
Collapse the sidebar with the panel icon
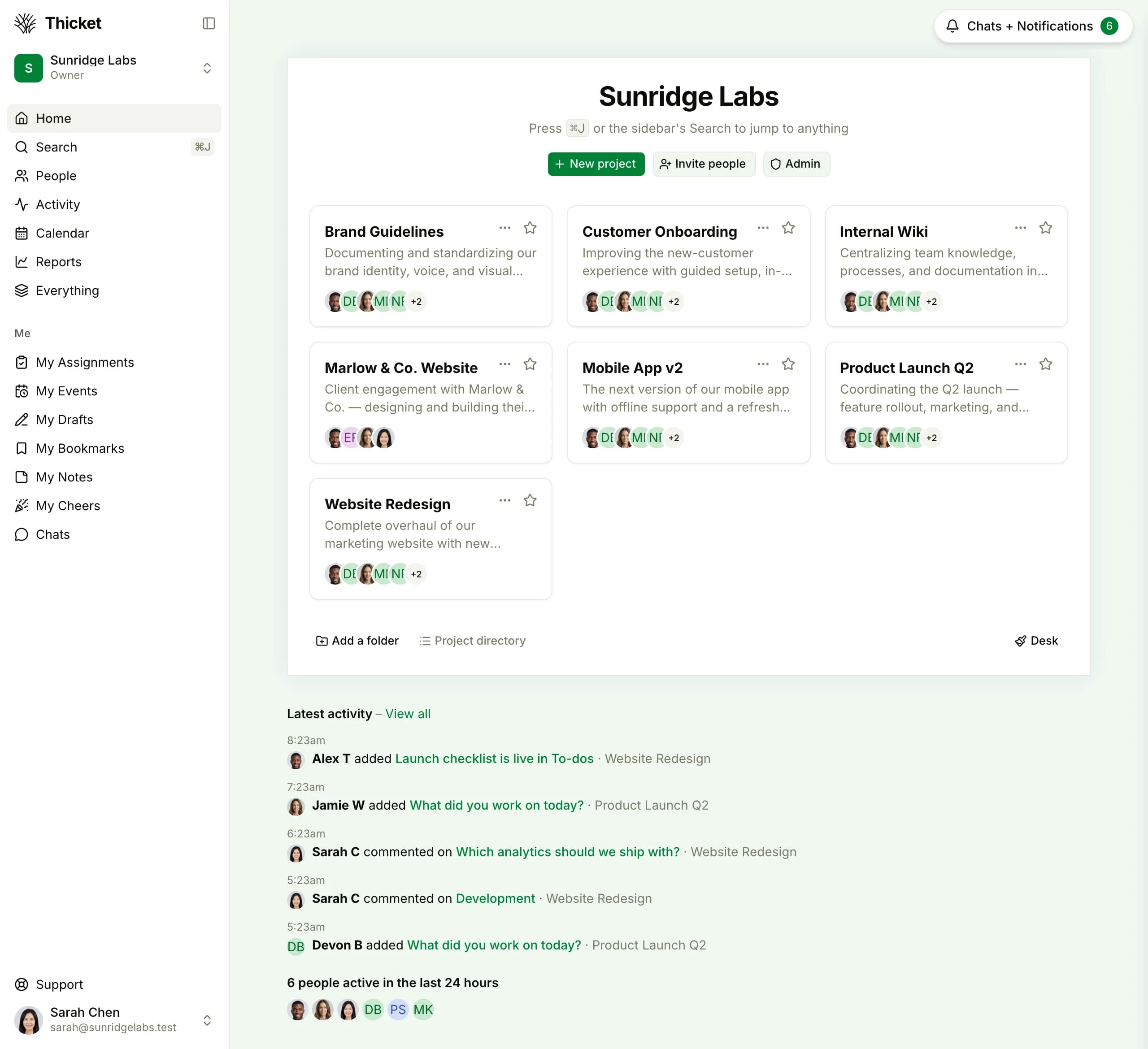pos(209,23)
